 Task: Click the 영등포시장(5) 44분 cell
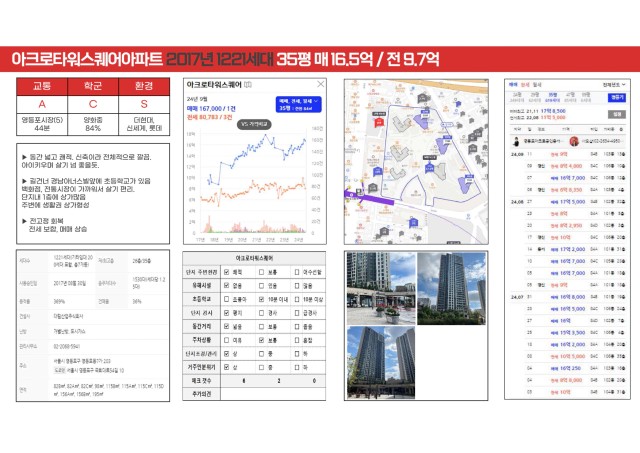tap(42, 124)
